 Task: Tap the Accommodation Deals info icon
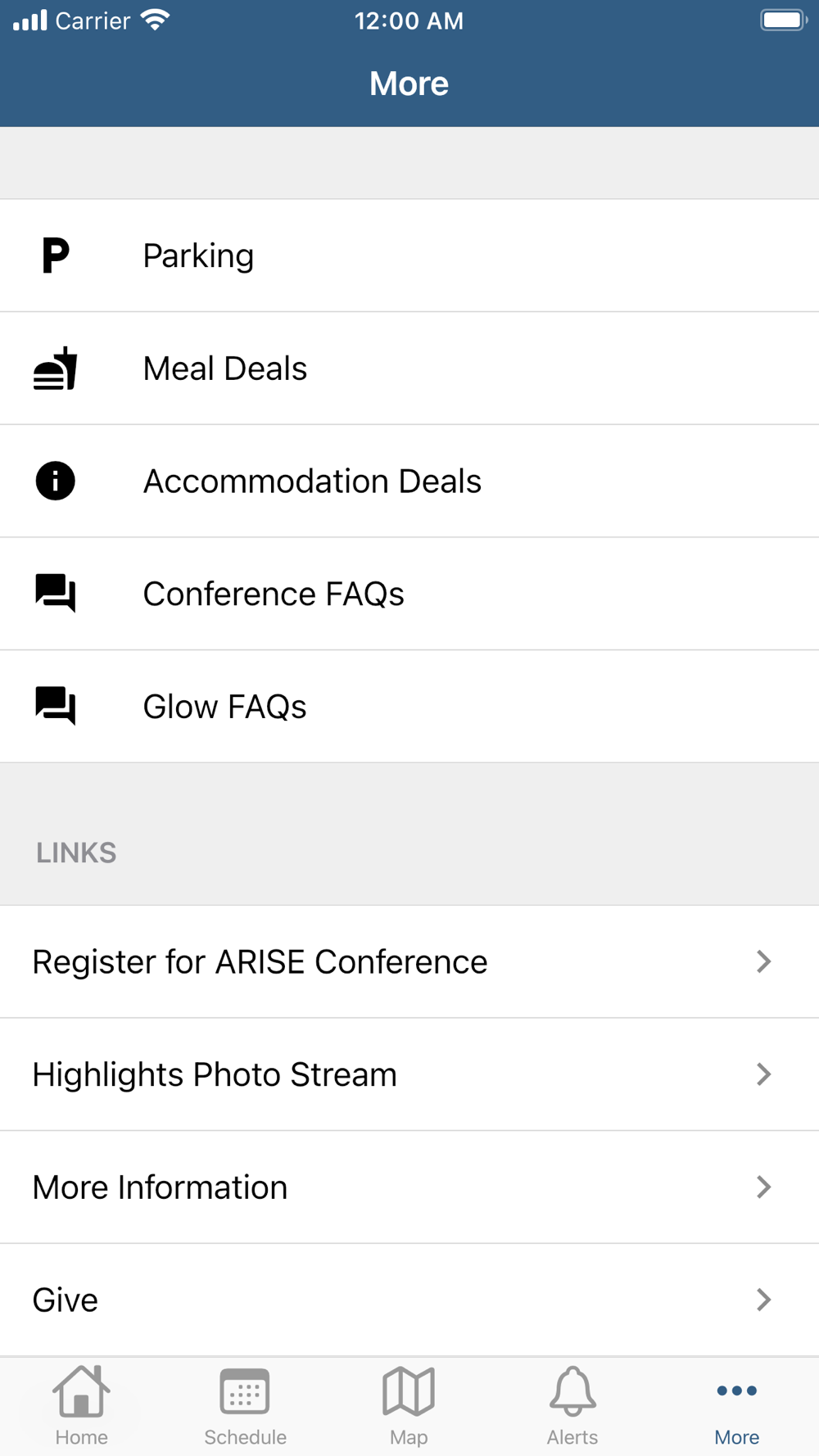point(55,481)
